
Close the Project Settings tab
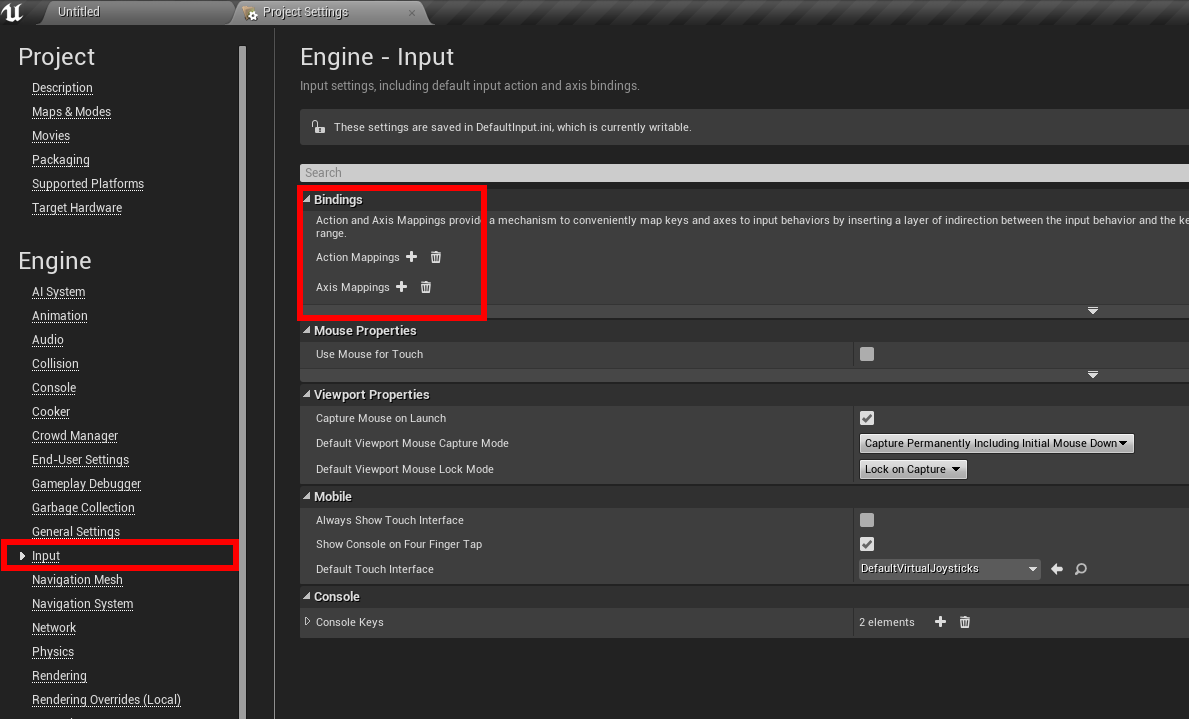click(x=413, y=13)
